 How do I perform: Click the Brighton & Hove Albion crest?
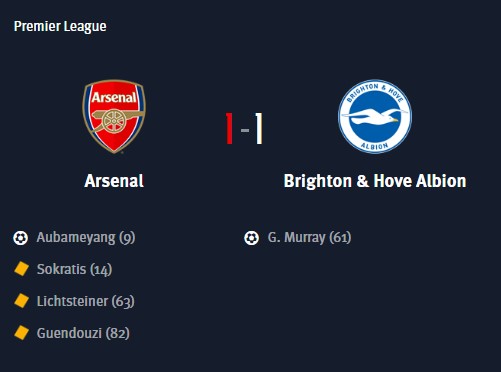point(375,116)
